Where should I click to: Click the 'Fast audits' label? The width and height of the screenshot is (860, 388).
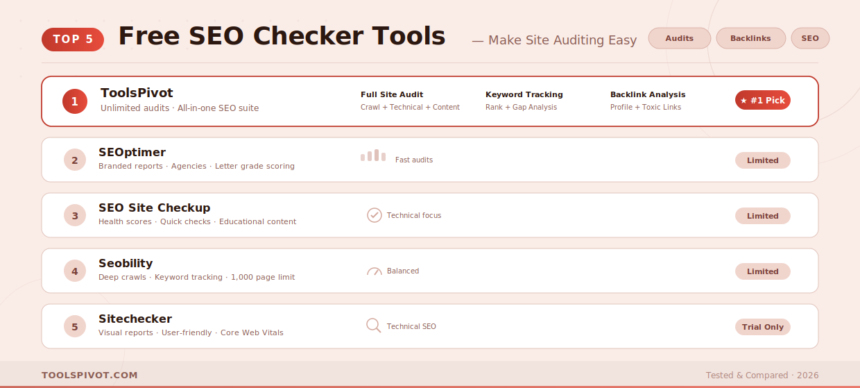(x=414, y=160)
